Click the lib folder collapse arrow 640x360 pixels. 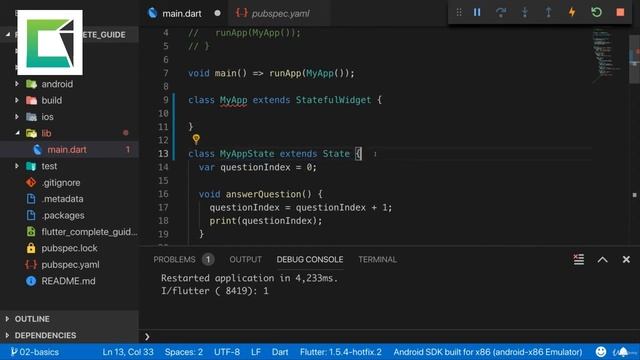[17, 133]
